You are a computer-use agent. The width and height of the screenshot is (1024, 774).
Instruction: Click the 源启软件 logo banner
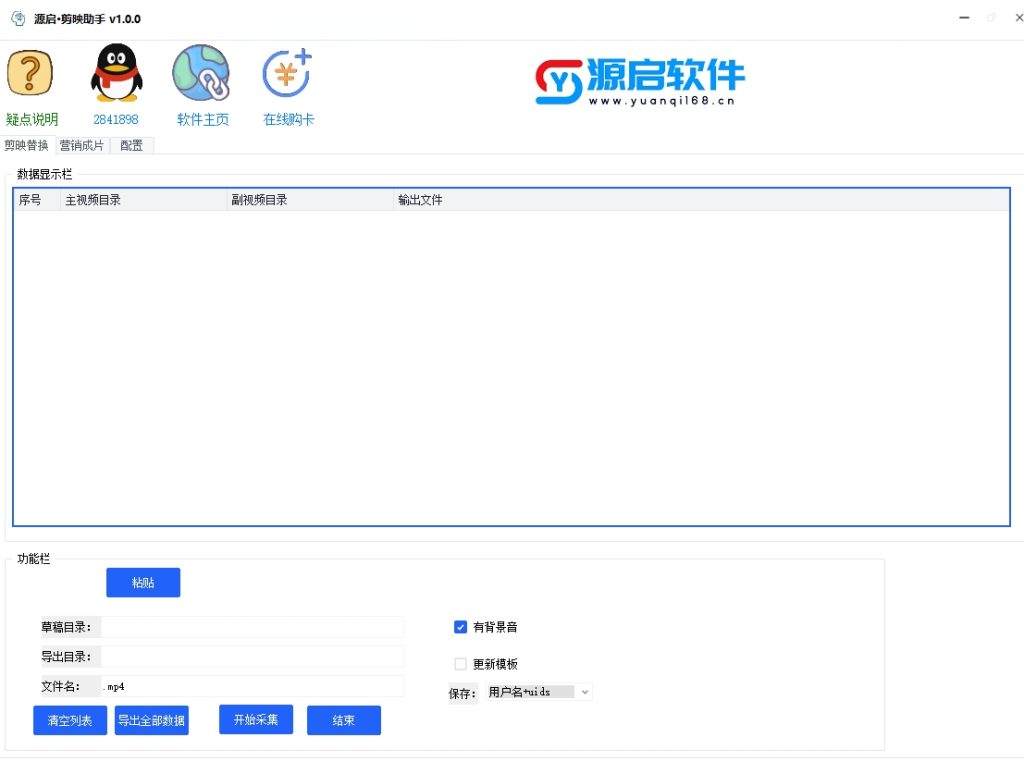coord(640,80)
